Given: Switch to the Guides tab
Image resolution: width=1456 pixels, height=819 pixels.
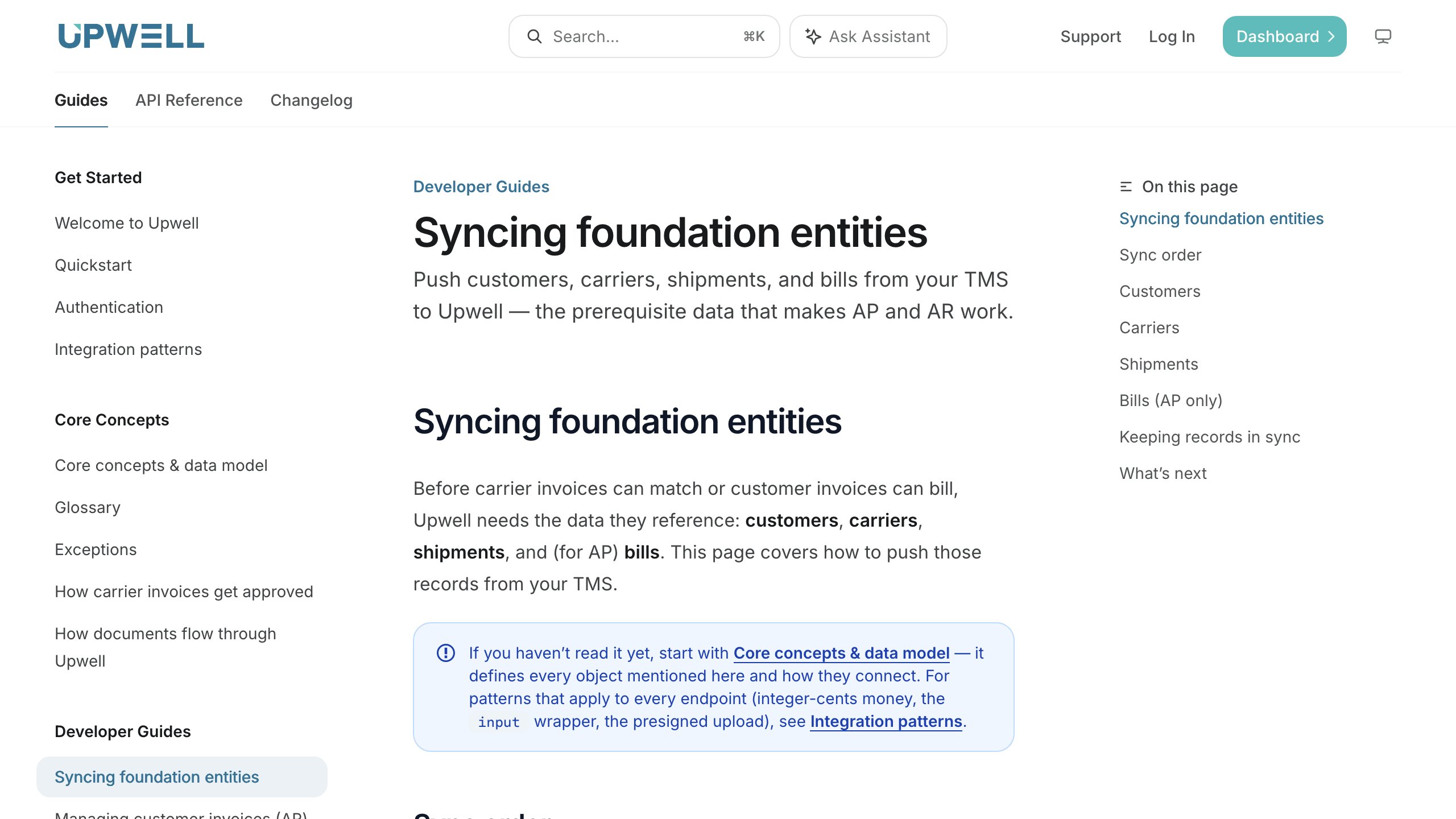Looking at the screenshot, I should coord(81,100).
